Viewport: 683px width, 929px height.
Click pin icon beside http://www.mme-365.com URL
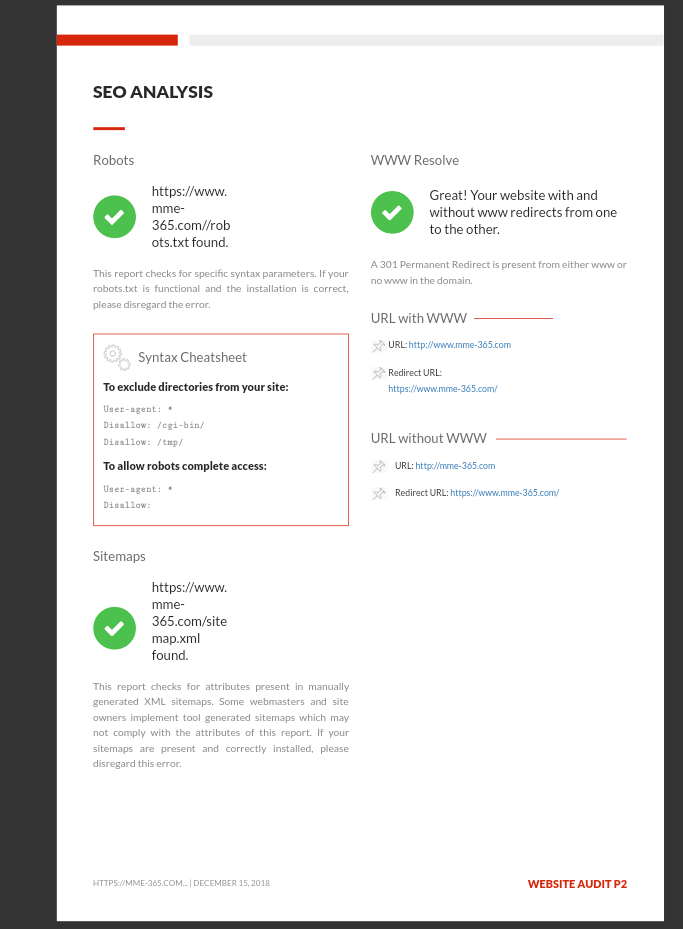click(x=379, y=346)
